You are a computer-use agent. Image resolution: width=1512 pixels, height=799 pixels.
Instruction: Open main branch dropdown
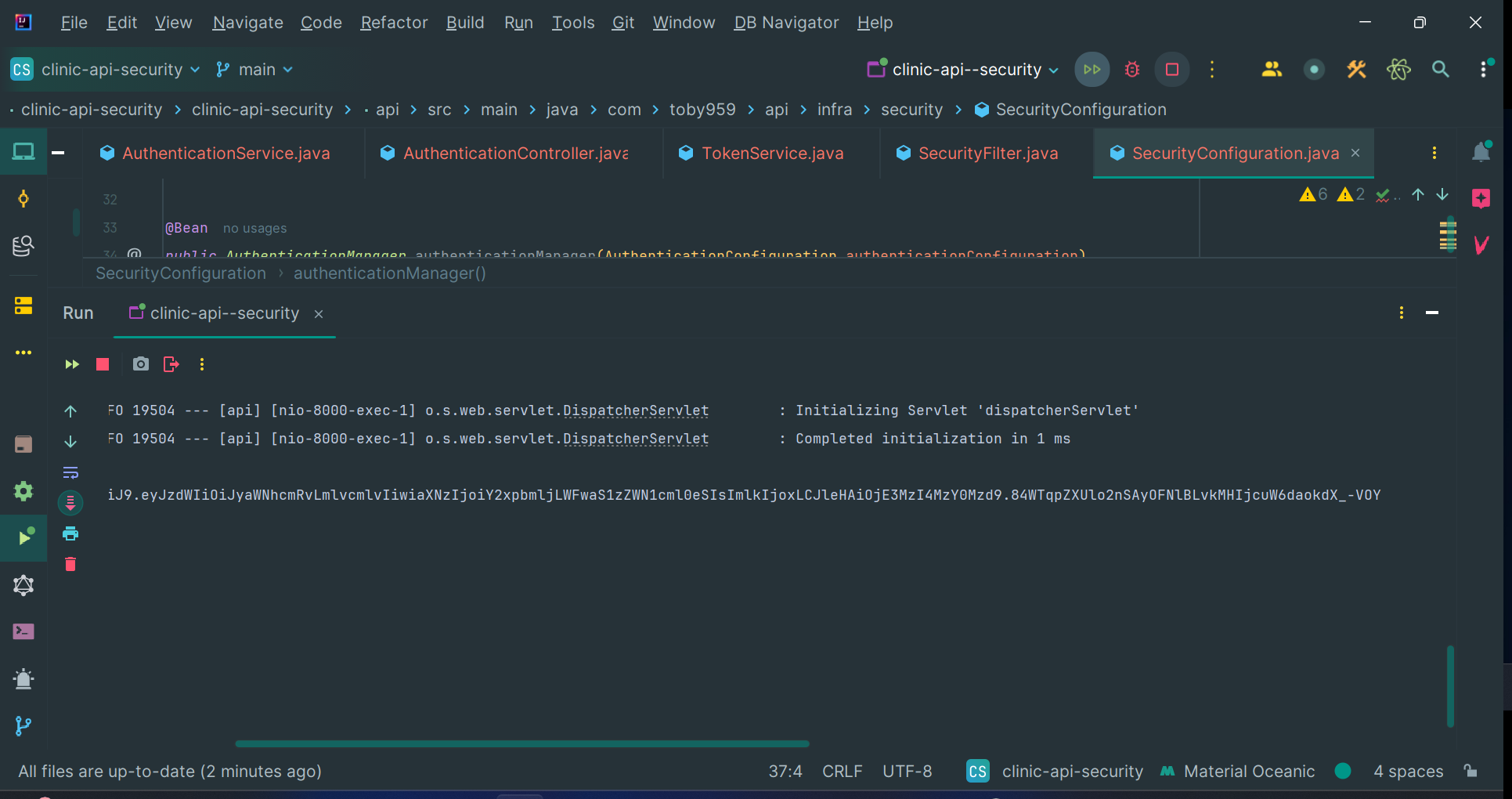pos(254,70)
